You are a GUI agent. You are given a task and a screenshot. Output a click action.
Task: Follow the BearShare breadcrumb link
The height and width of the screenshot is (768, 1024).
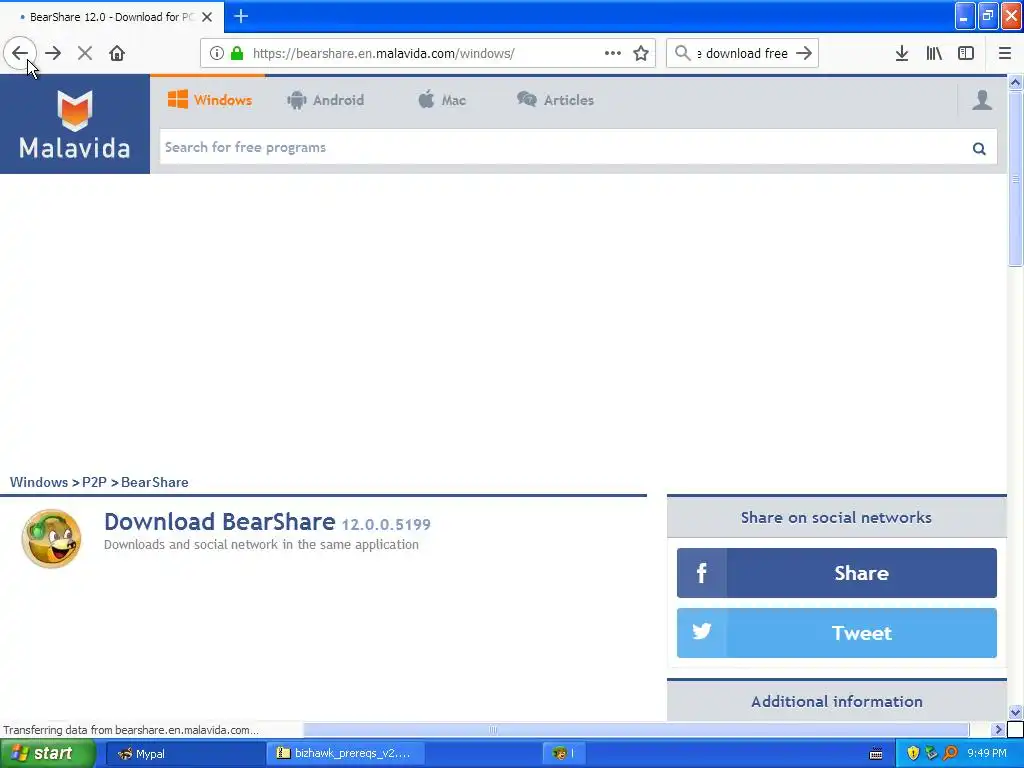[155, 482]
